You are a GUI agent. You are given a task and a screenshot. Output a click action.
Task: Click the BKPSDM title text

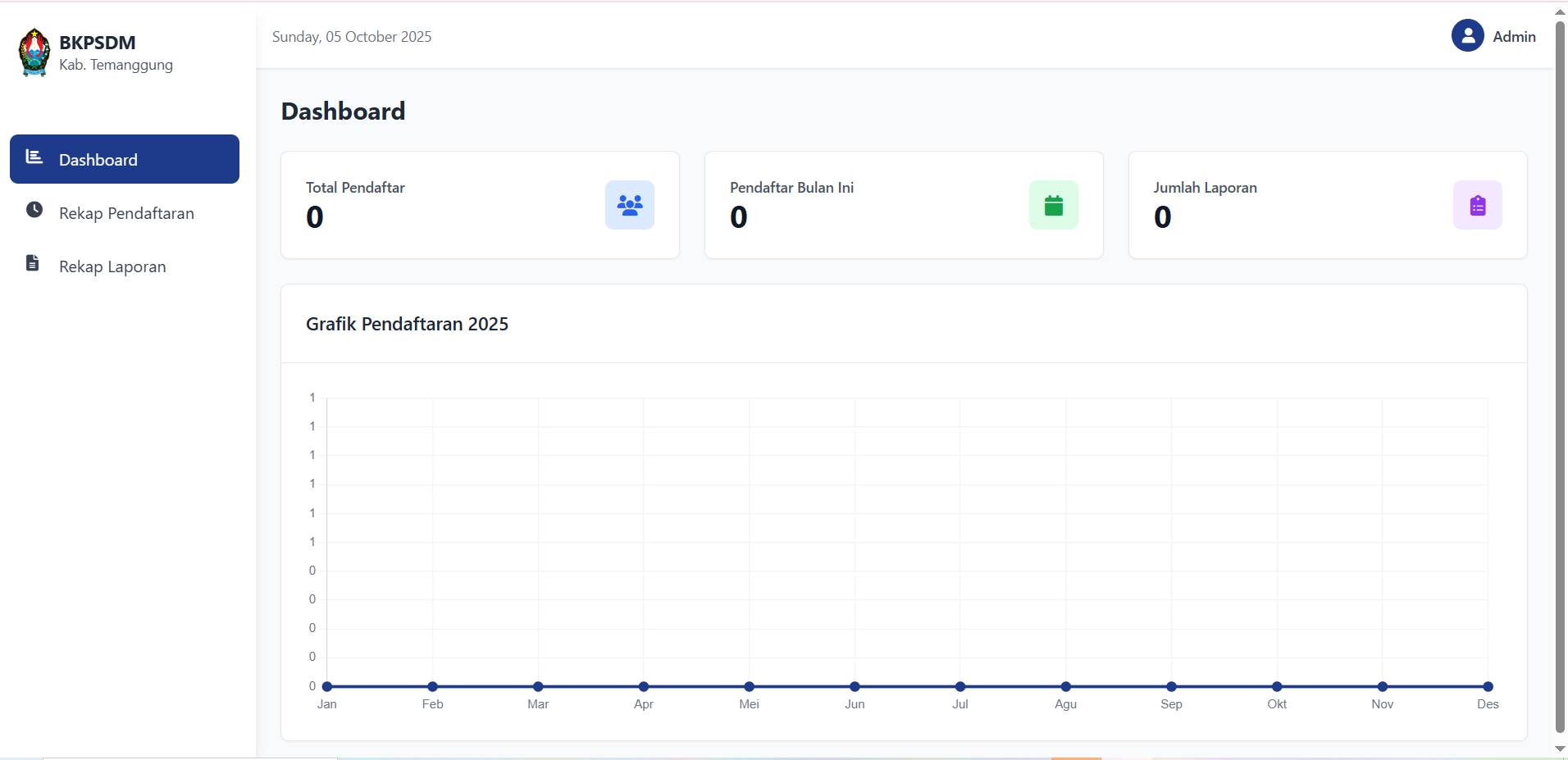pyautogui.click(x=98, y=43)
